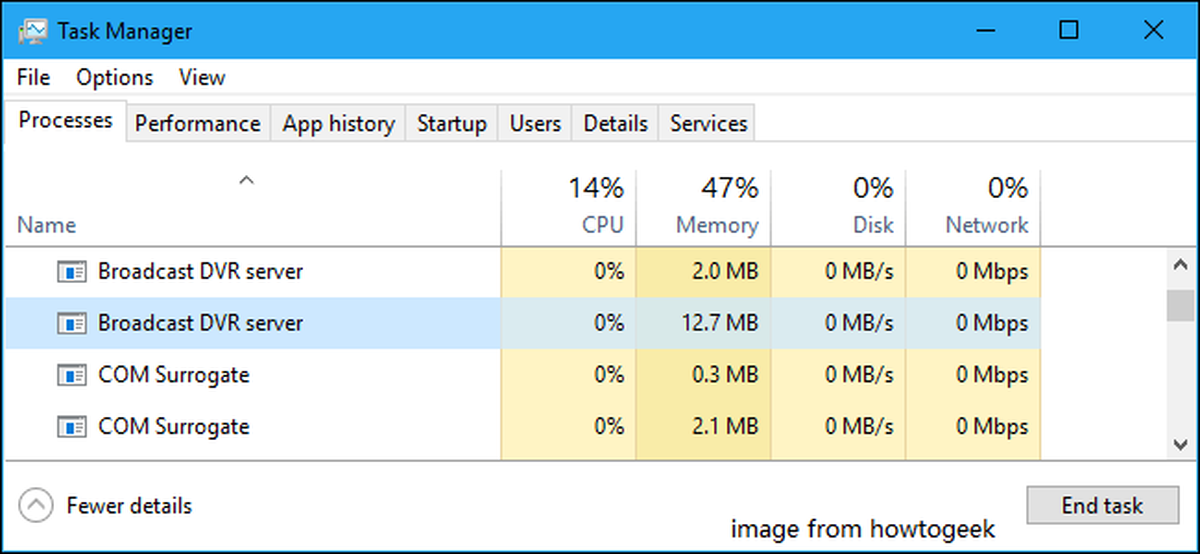
Task: Sort processes by the Memory column header
Action: (703, 206)
